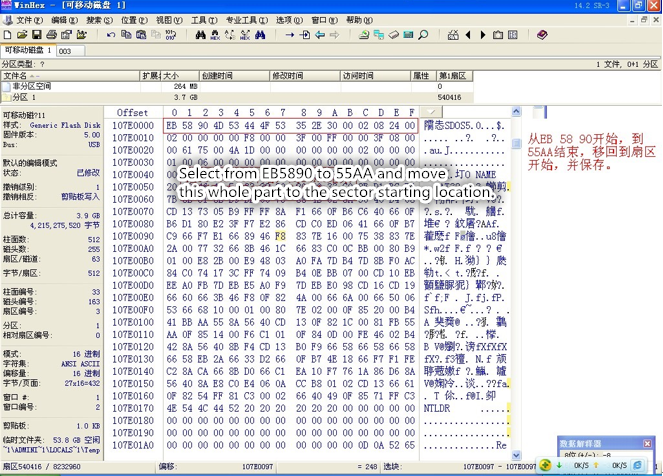The image size is (663, 476).
Task: Click the New file toolbar icon
Action: click(x=7, y=35)
